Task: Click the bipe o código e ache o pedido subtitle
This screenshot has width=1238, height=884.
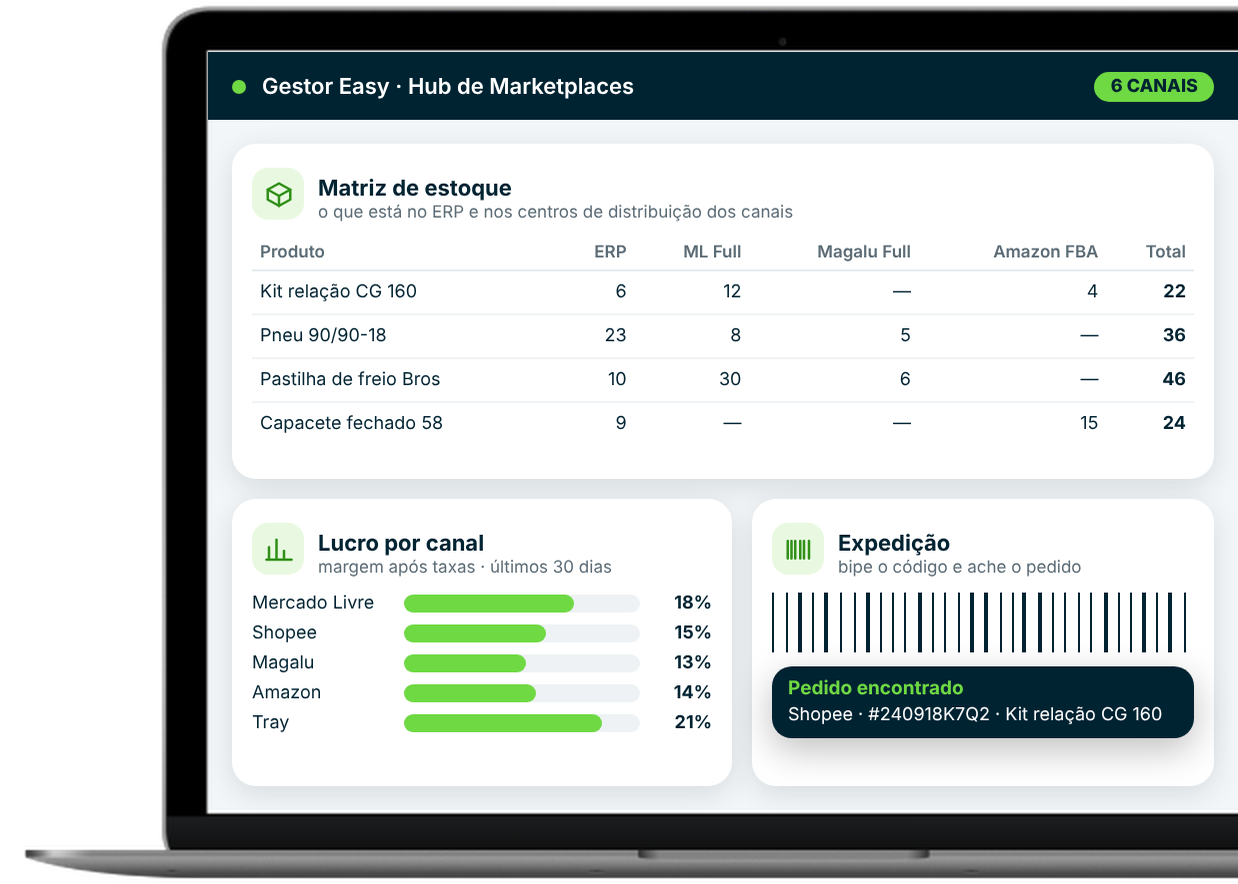Action: [x=960, y=567]
